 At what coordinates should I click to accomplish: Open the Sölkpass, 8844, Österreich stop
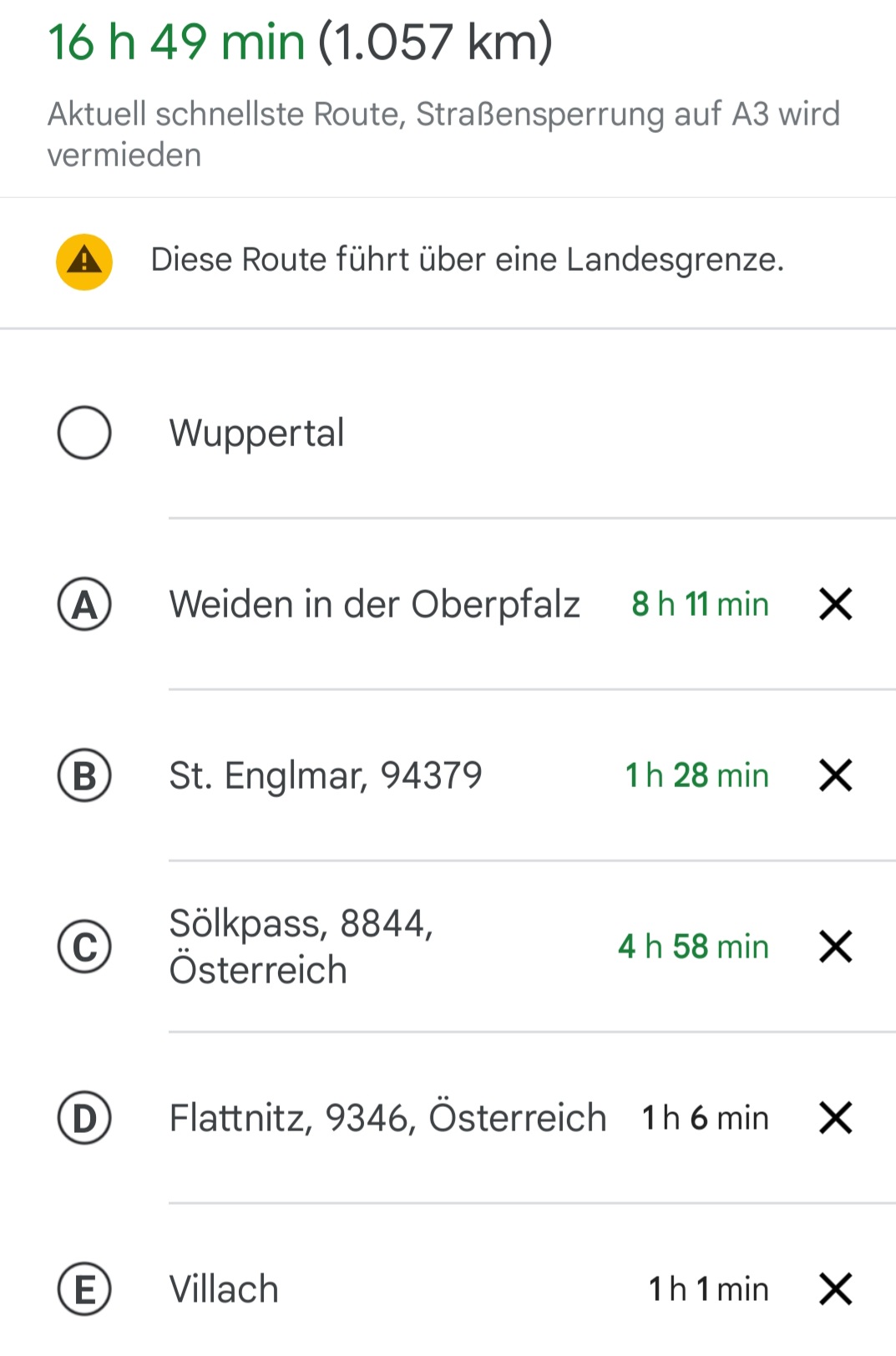click(x=301, y=947)
